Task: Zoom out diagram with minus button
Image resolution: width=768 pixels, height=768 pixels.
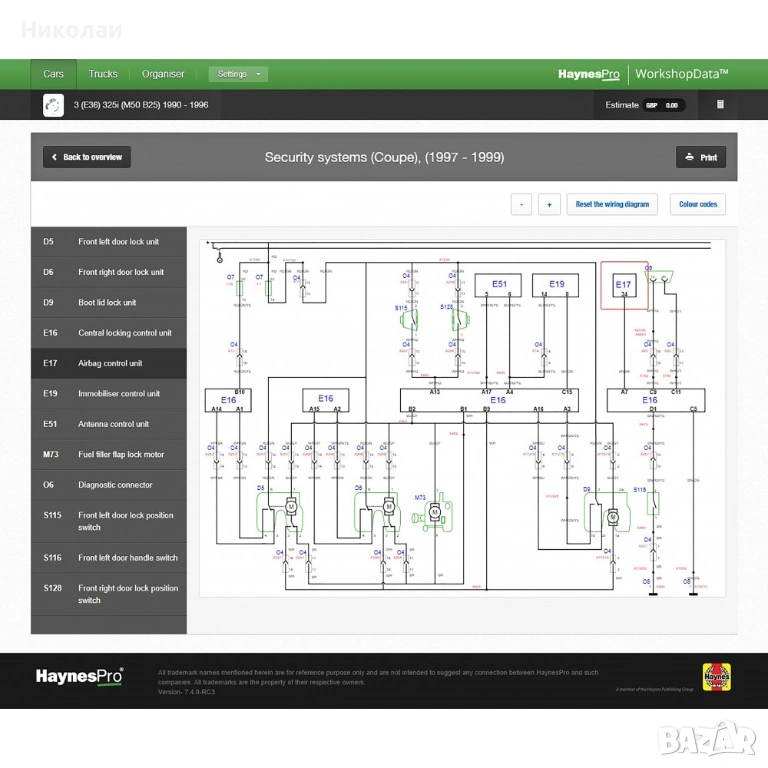Action: (x=521, y=204)
